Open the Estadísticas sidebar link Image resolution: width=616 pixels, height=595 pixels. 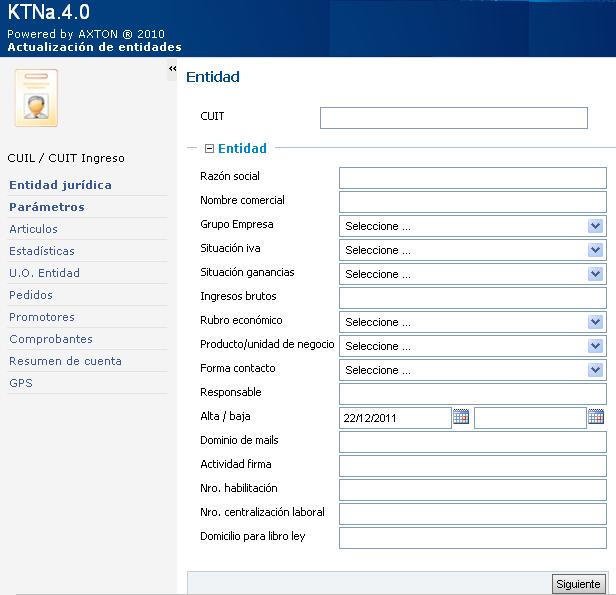click(42, 251)
